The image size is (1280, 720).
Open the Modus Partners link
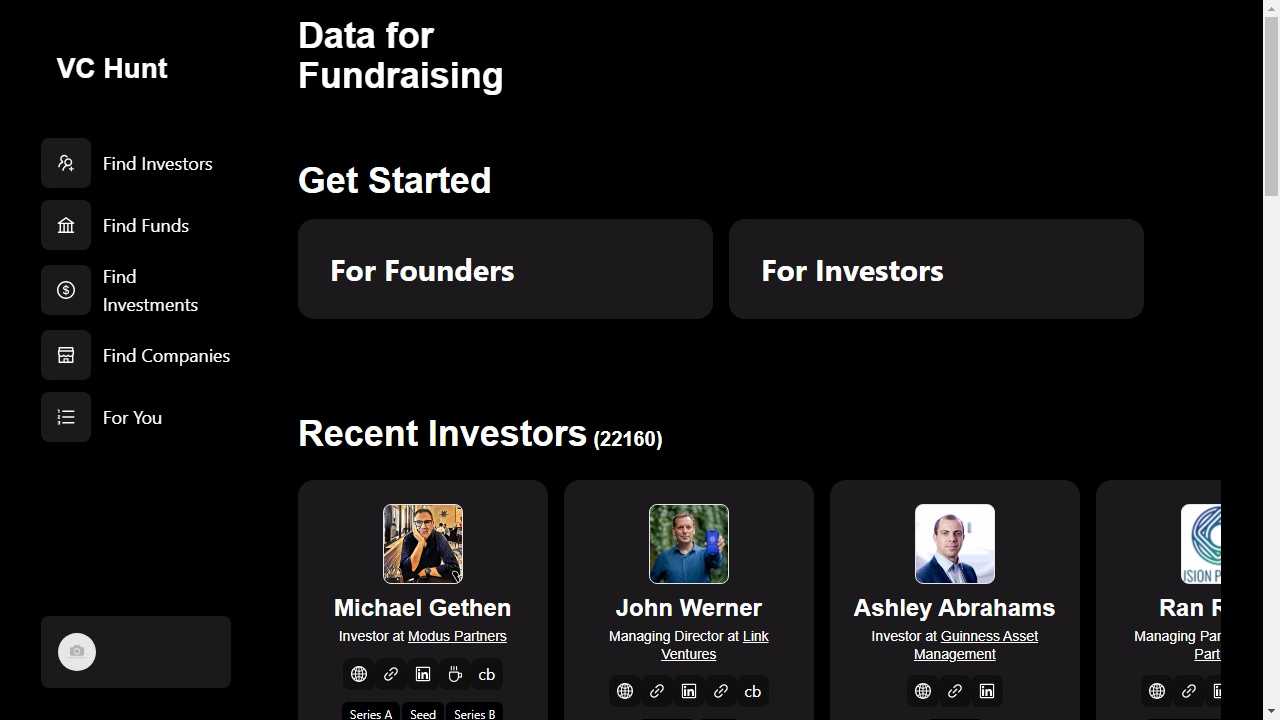pos(457,636)
